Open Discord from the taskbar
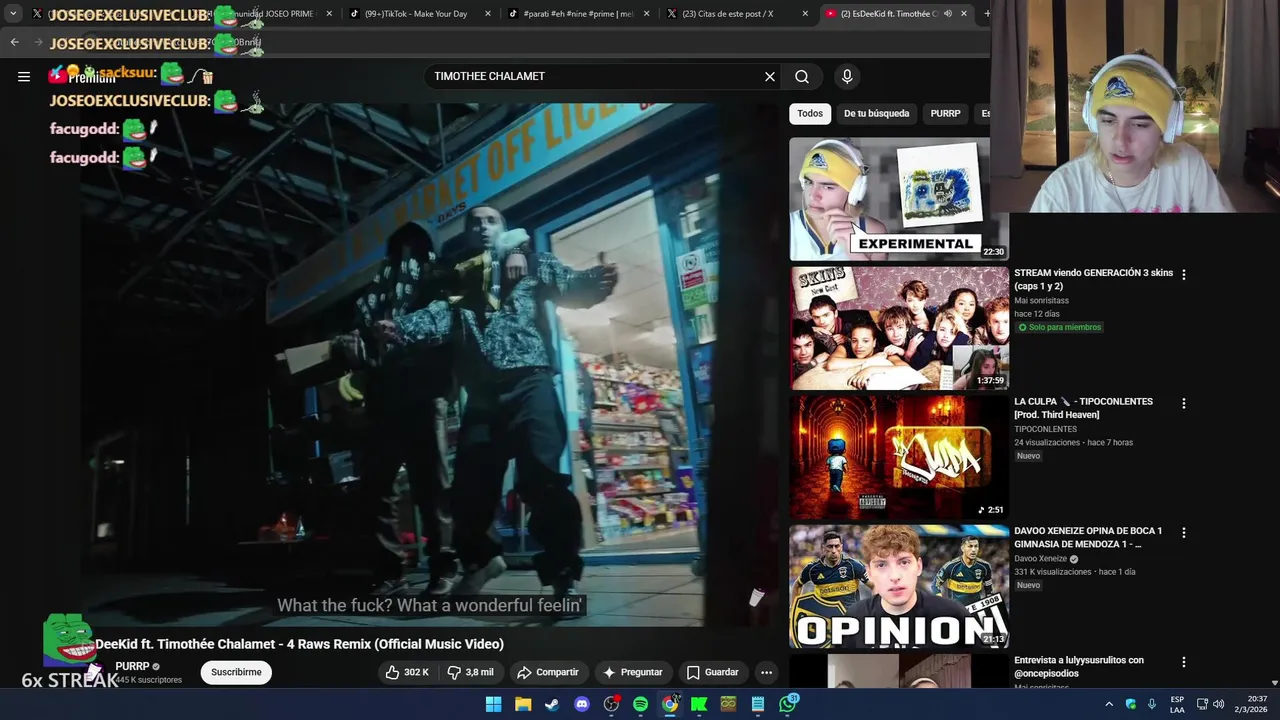Image resolution: width=1280 pixels, height=720 pixels. coord(582,704)
